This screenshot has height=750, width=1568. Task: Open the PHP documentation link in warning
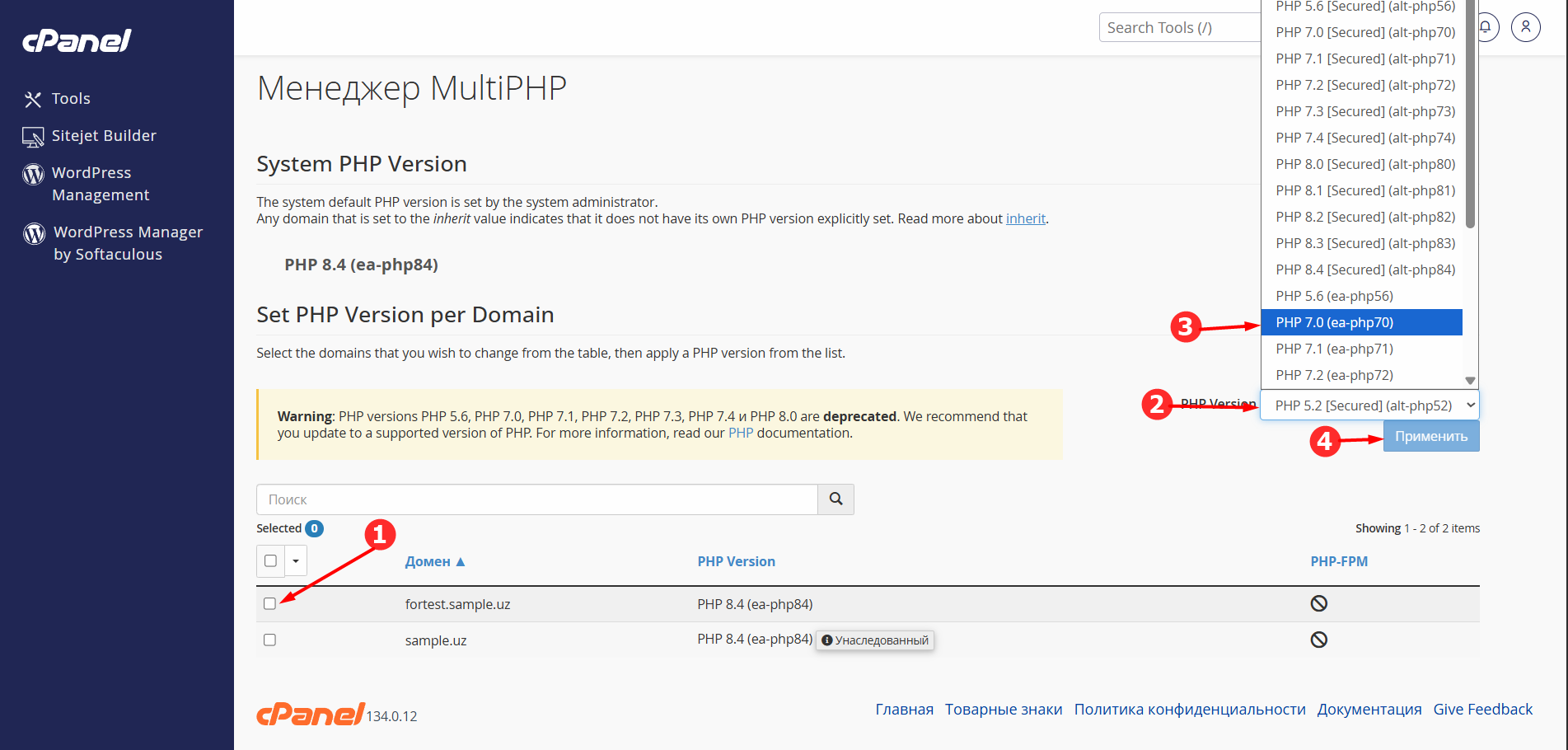pyautogui.click(x=741, y=433)
